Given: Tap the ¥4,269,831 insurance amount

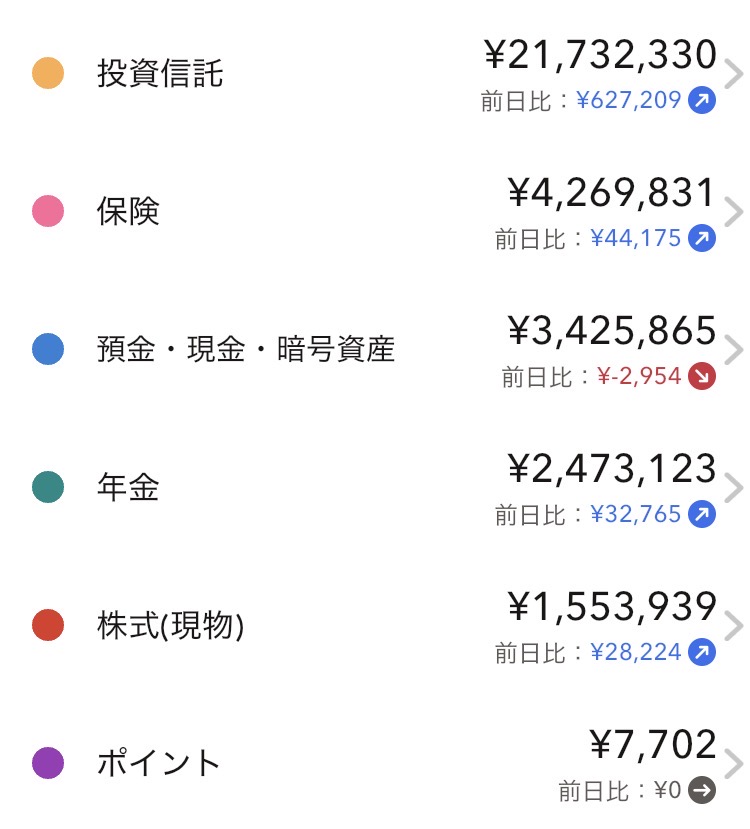Looking at the screenshot, I should coord(612,192).
